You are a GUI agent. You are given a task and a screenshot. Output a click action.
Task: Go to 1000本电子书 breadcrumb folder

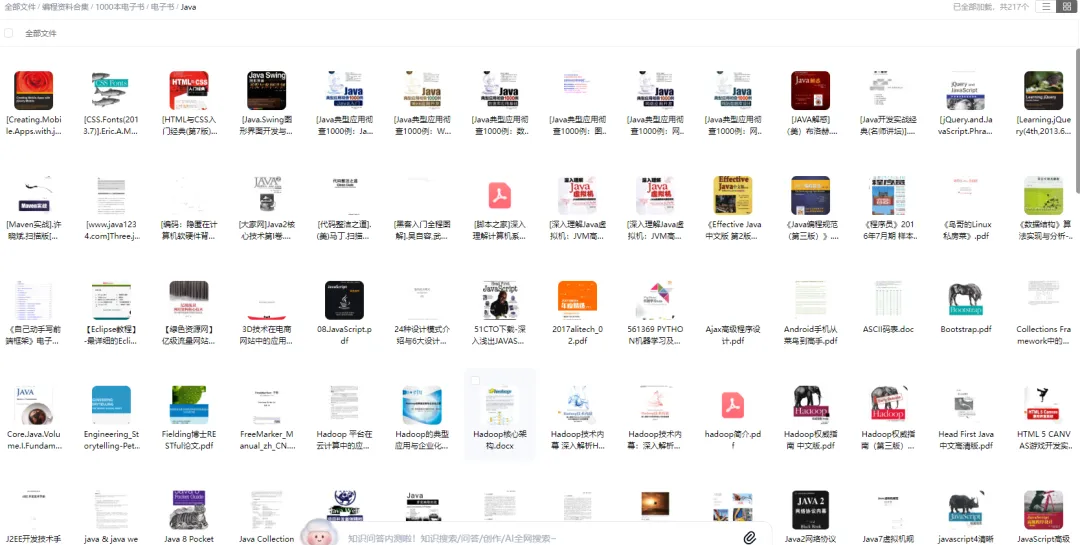pyautogui.click(x=118, y=7)
